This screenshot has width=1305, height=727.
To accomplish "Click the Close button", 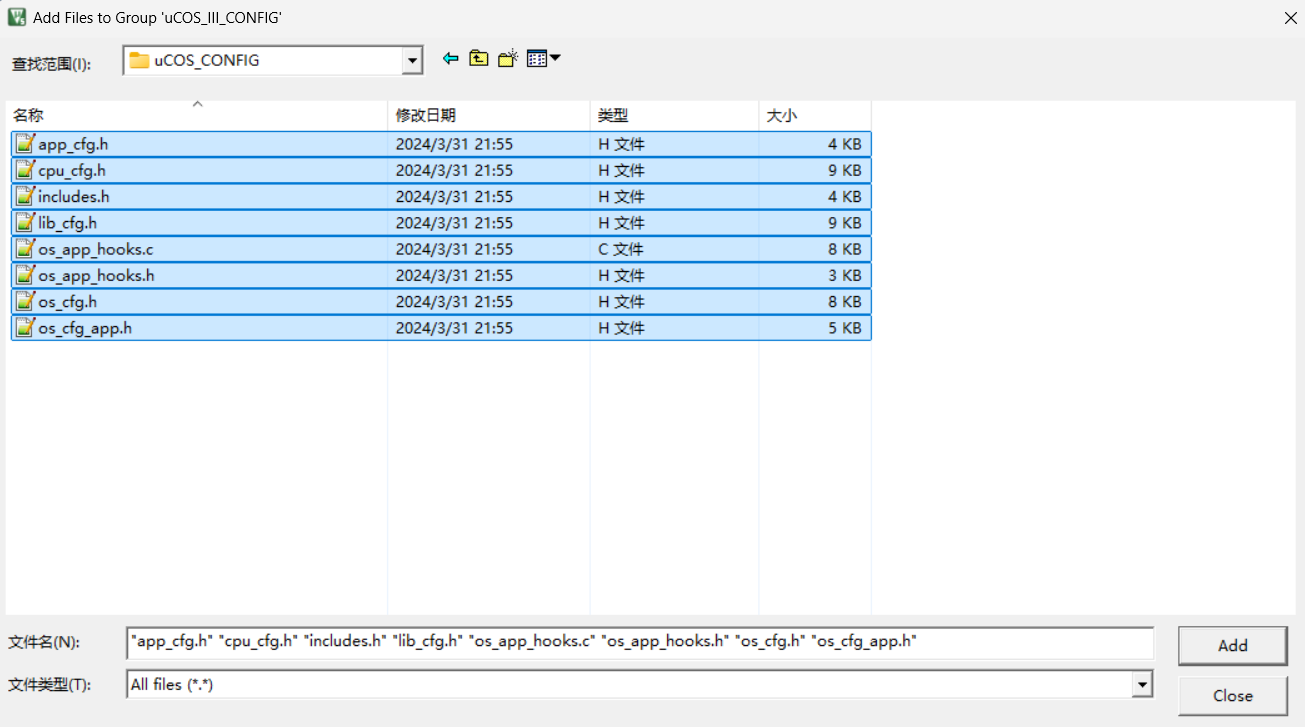I will coord(1232,696).
